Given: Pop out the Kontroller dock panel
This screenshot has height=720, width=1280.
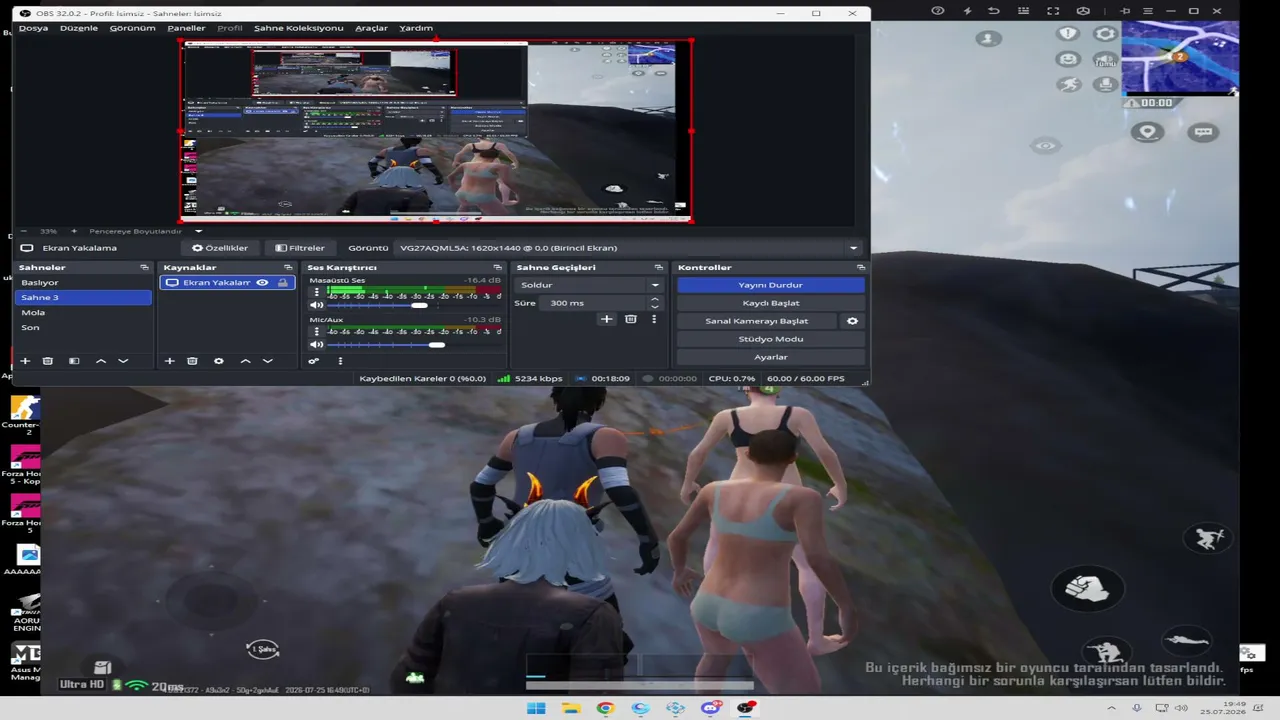Looking at the screenshot, I should [860, 268].
